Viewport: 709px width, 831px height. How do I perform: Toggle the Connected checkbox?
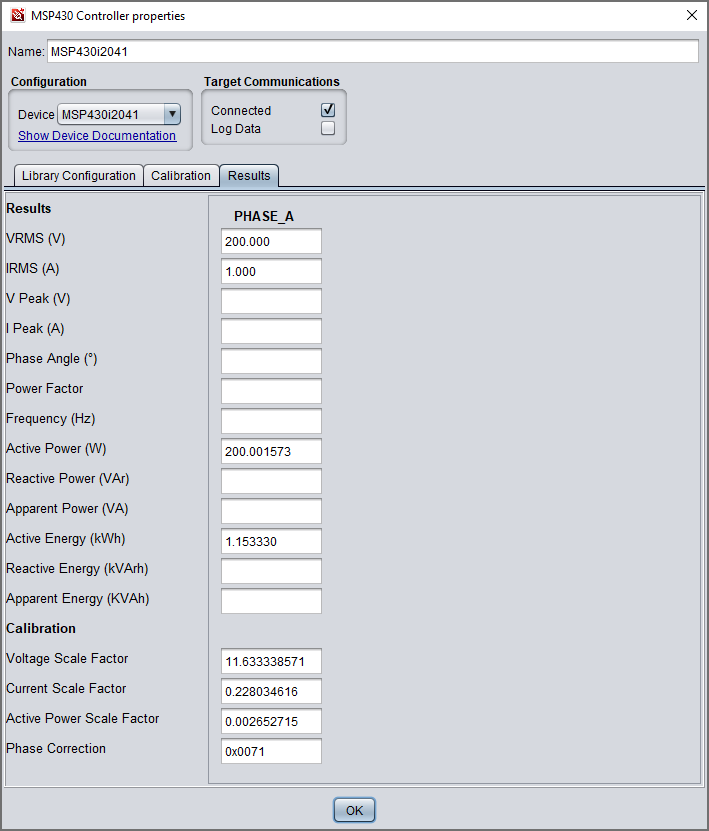coord(328,110)
